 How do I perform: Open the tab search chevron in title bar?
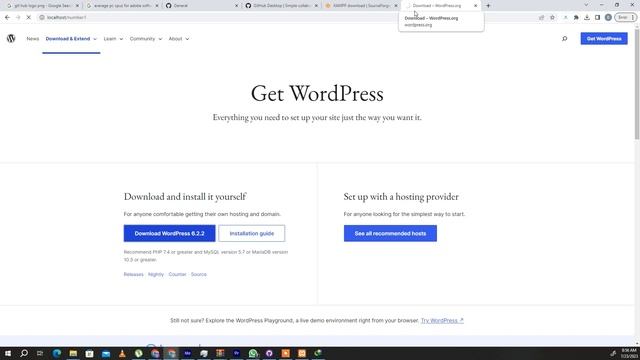click(x=586, y=5)
